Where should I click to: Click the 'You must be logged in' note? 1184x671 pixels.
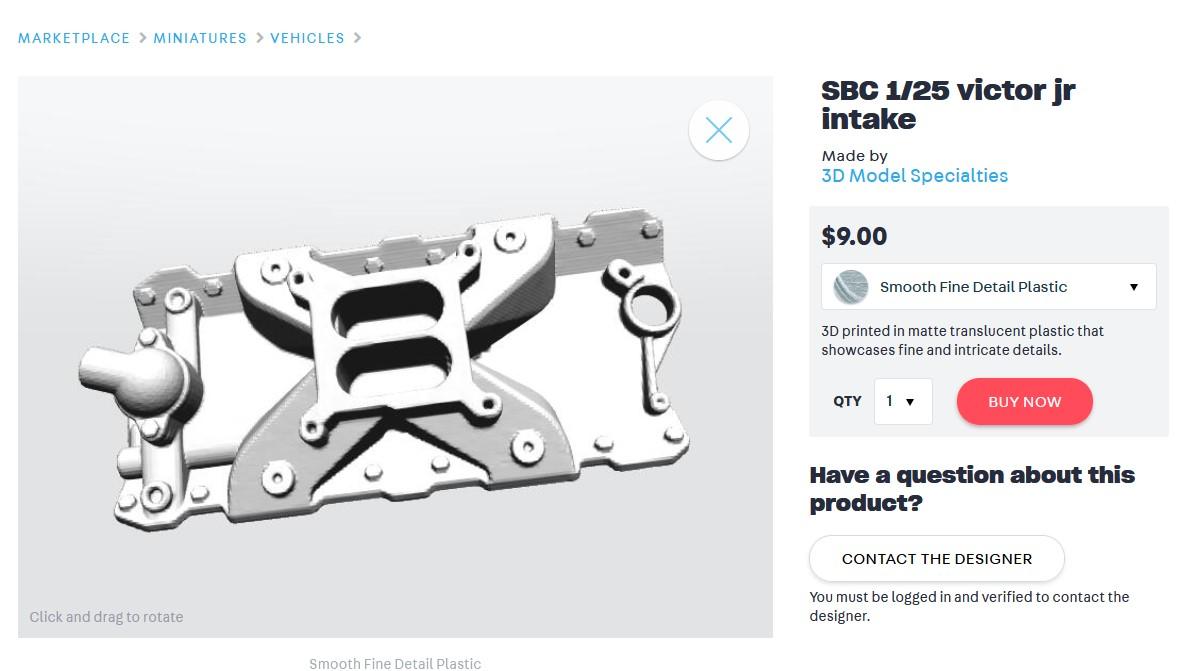click(x=970, y=606)
